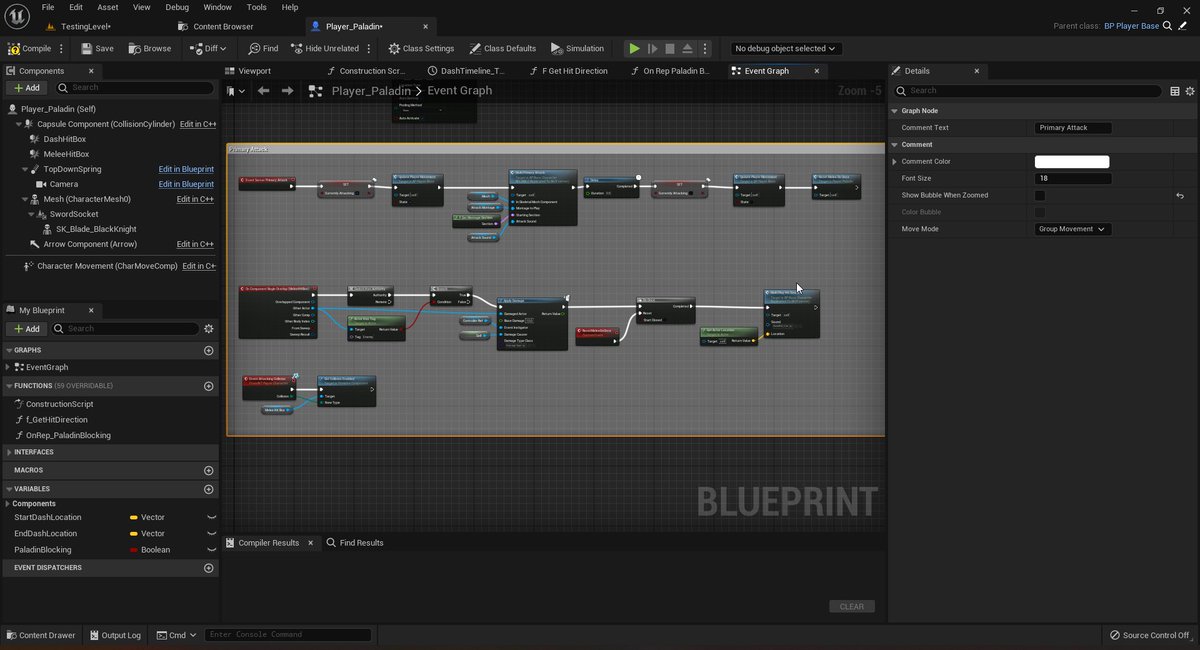The width and height of the screenshot is (1200, 650).
Task: Click Edit in C++ for Arrow Component
Action: (x=195, y=244)
